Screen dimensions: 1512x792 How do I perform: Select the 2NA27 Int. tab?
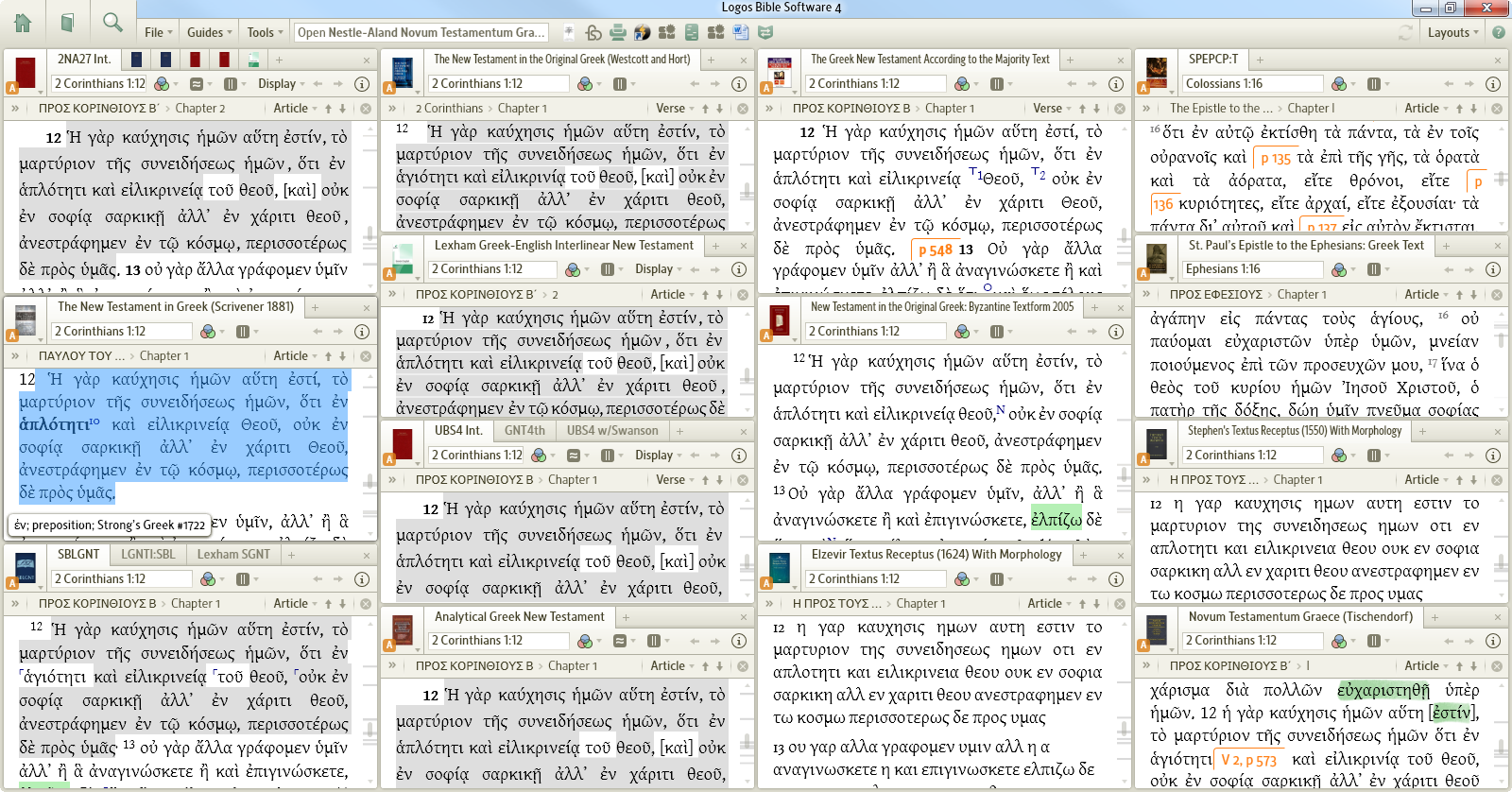pyautogui.click(x=84, y=59)
